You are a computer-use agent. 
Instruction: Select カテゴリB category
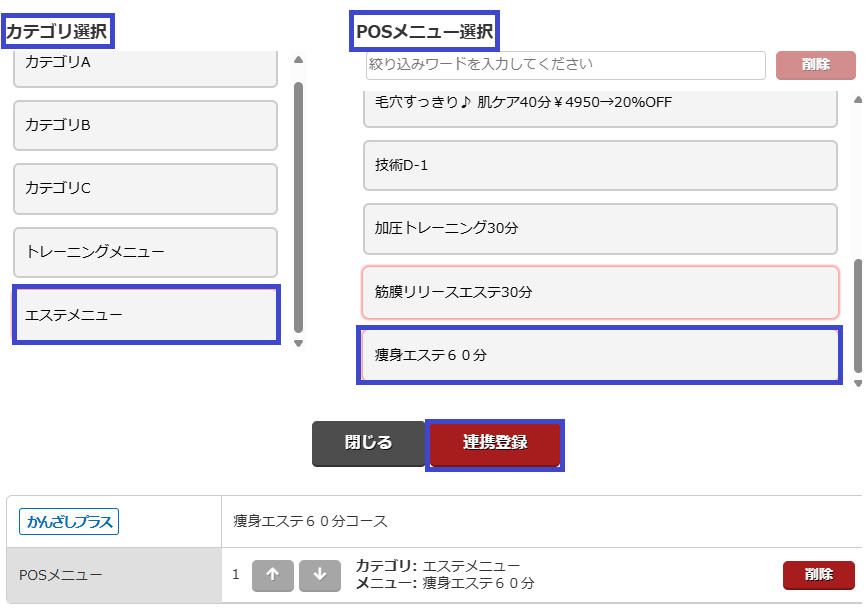tap(145, 125)
